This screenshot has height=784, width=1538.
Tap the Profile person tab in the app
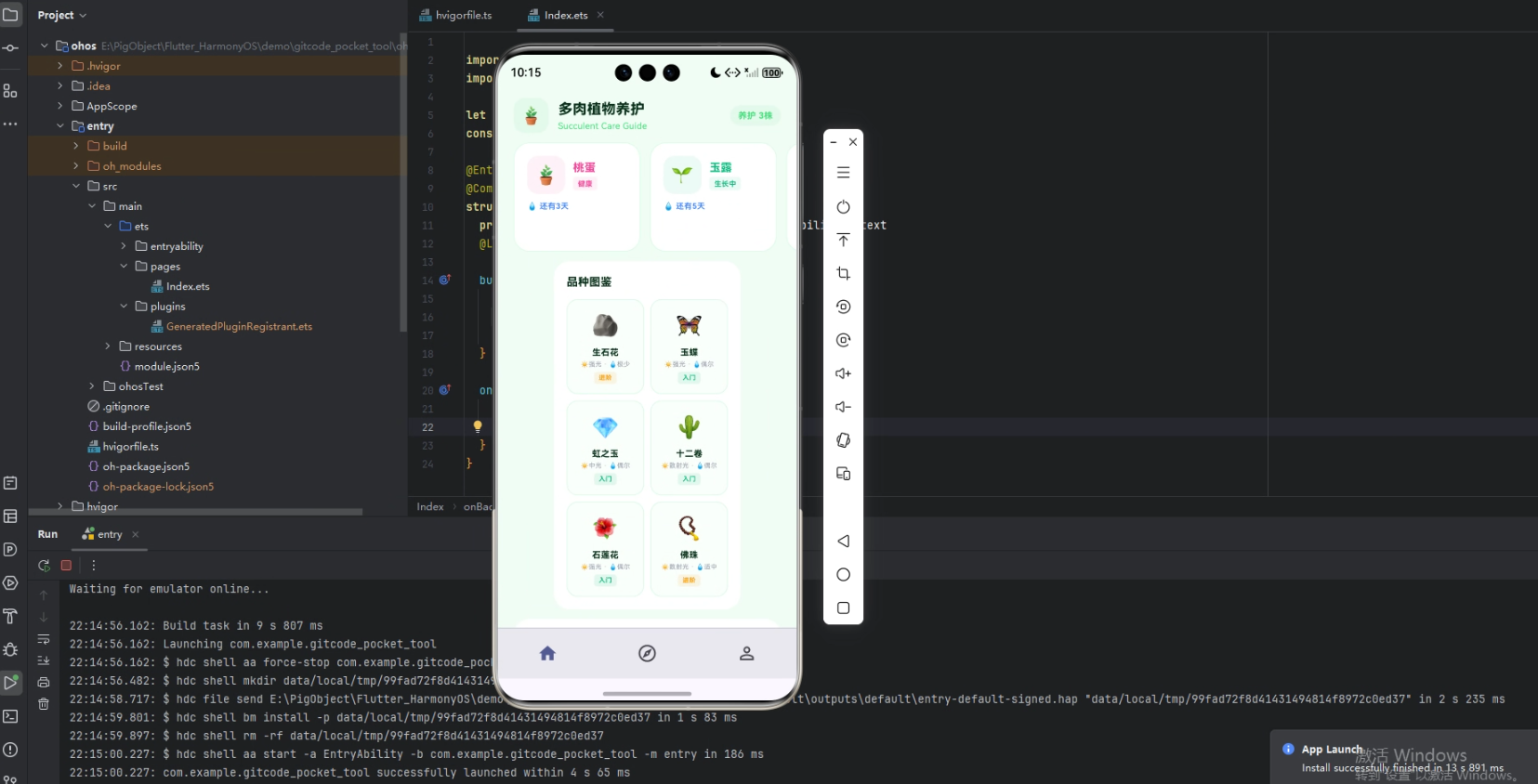click(746, 653)
